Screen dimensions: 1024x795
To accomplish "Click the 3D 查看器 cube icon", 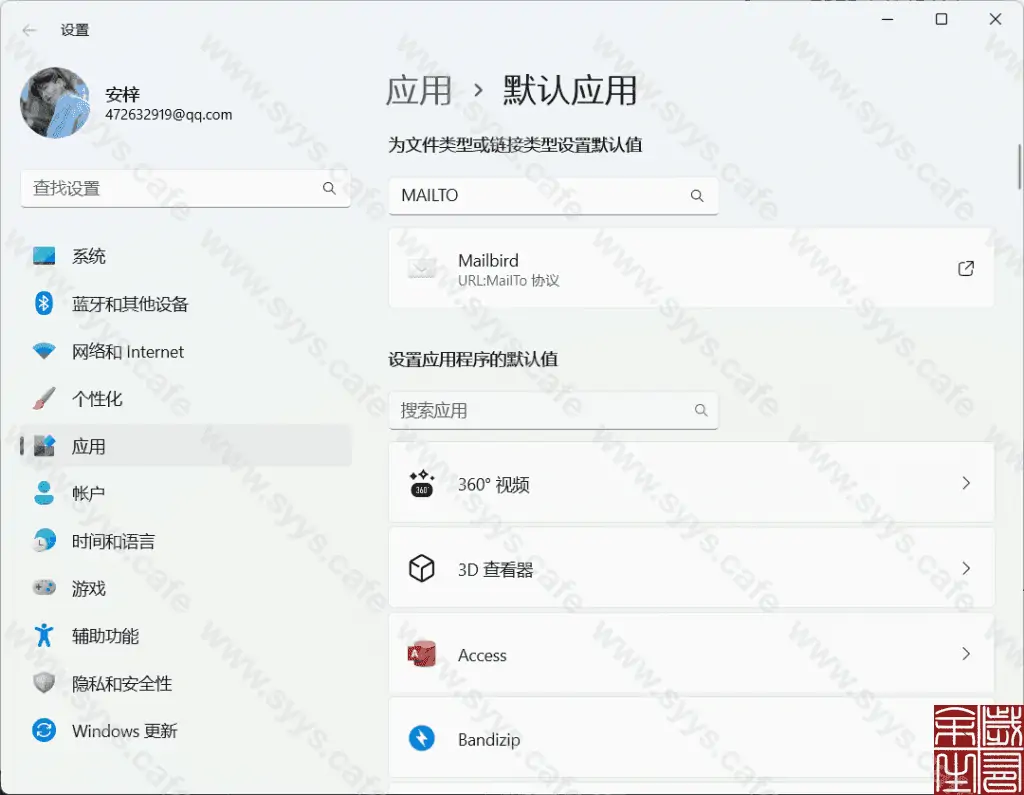I will coord(422,568).
